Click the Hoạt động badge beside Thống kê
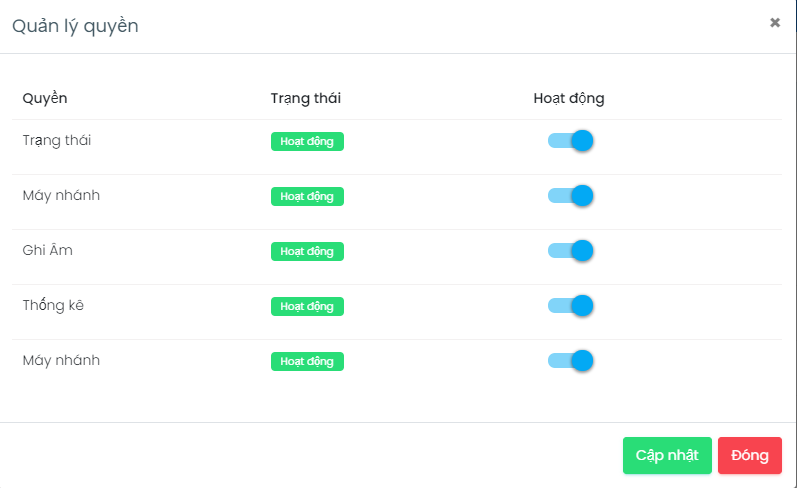Image resolution: width=797 pixels, height=488 pixels. pos(307,307)
